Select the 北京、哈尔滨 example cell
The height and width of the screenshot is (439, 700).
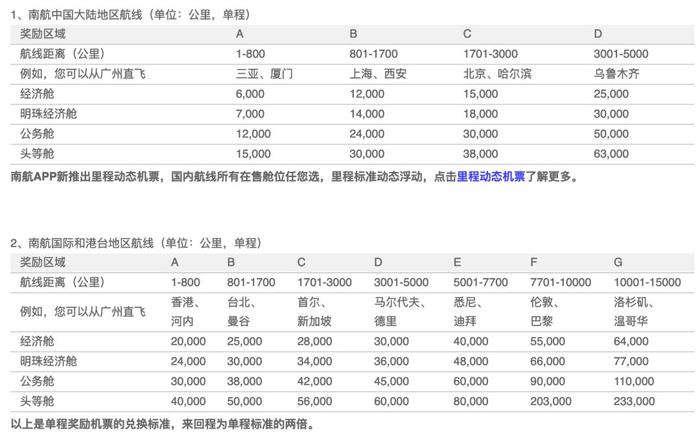coord(497,74)
